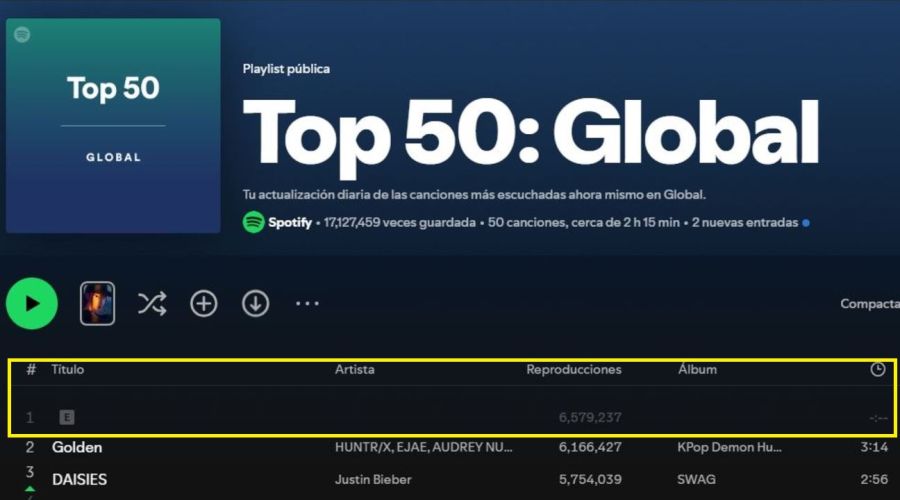
Task: Sort tracks by the Título column
Action: pos(68,370)
